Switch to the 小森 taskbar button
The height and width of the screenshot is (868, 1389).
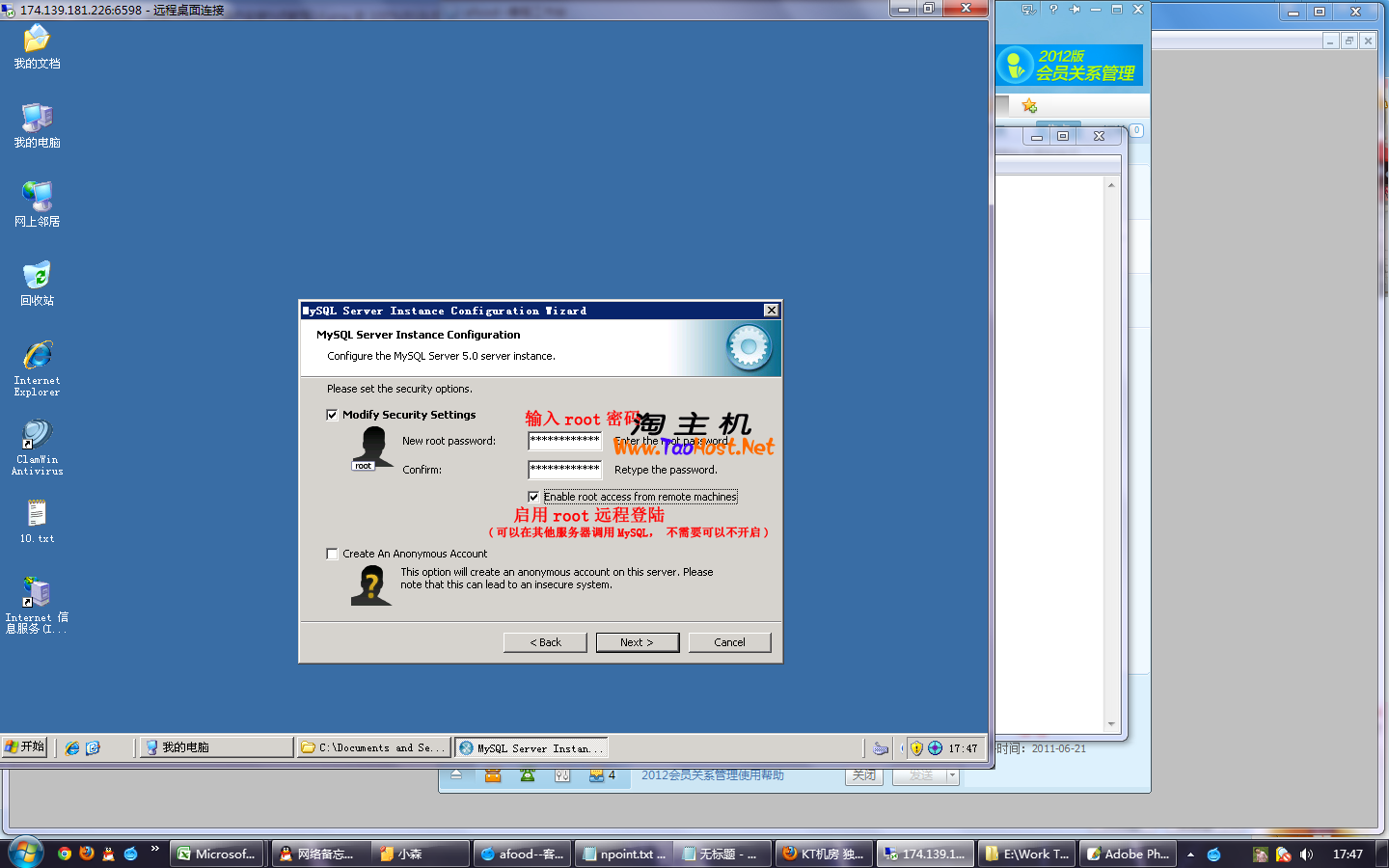tap(422, 854)
